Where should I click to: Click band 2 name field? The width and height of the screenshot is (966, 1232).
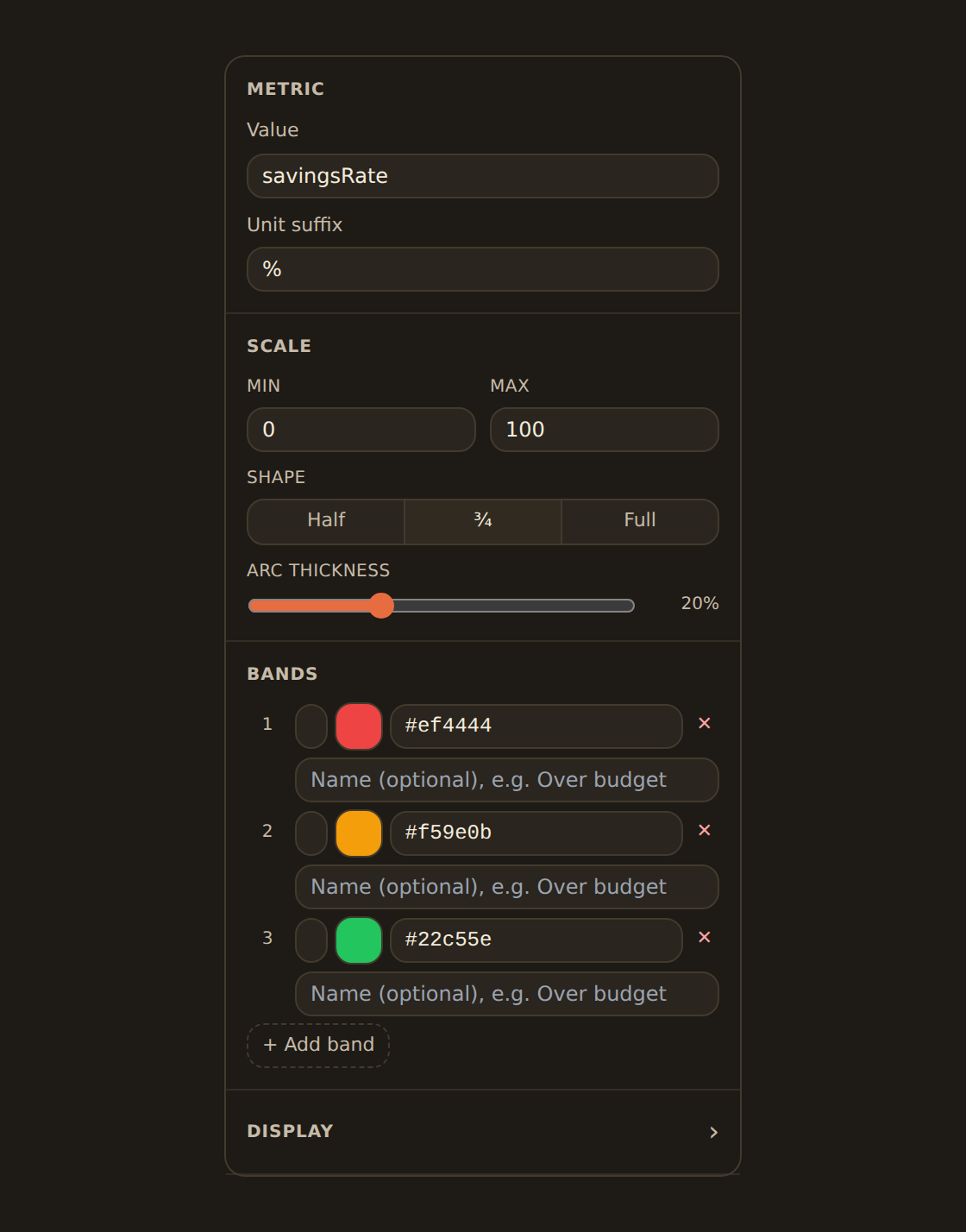click(x=507, y=887)
